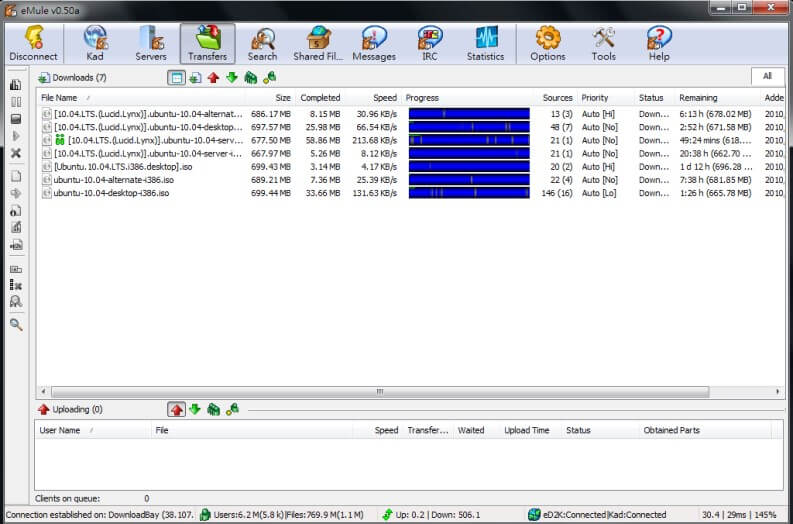Open the Statistics page
The height and width of the screenshot is (524, 793).
click(x=486, y=43)
